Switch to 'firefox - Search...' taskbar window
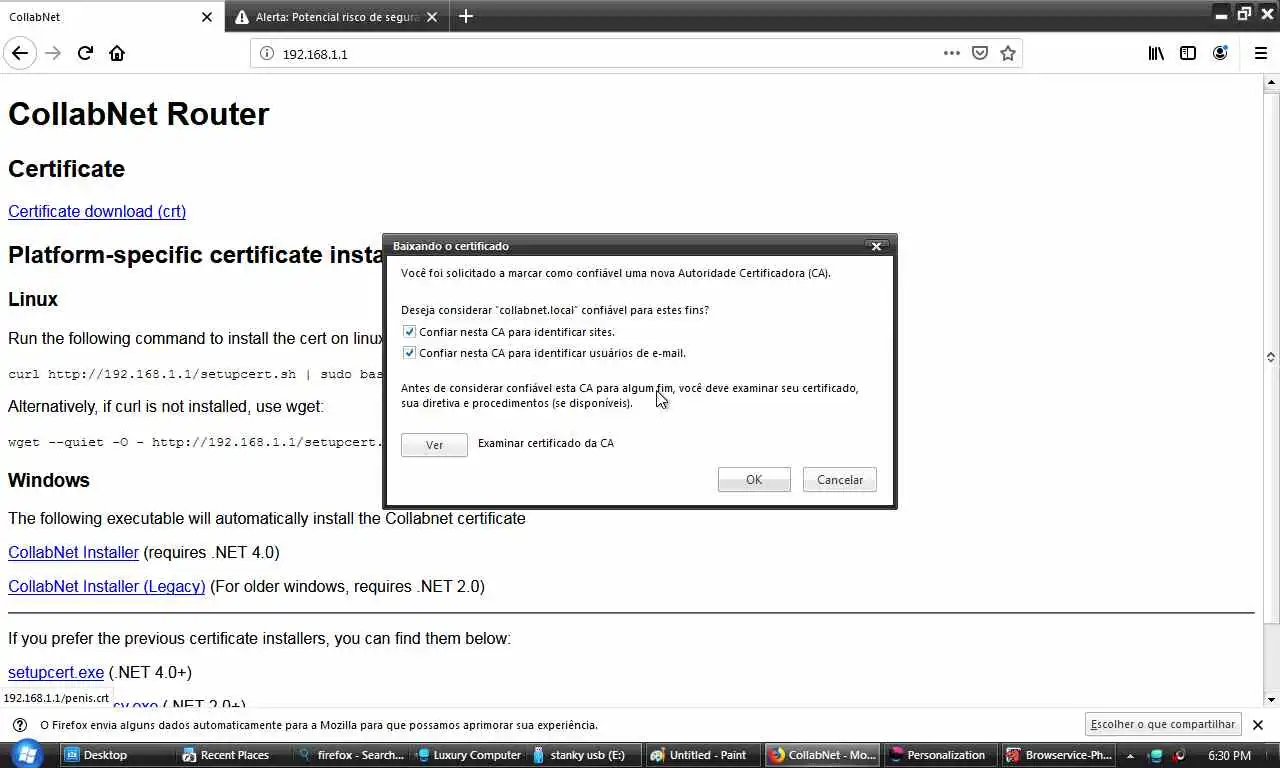This screenshot has width=1280, height=768. [352, 755]
